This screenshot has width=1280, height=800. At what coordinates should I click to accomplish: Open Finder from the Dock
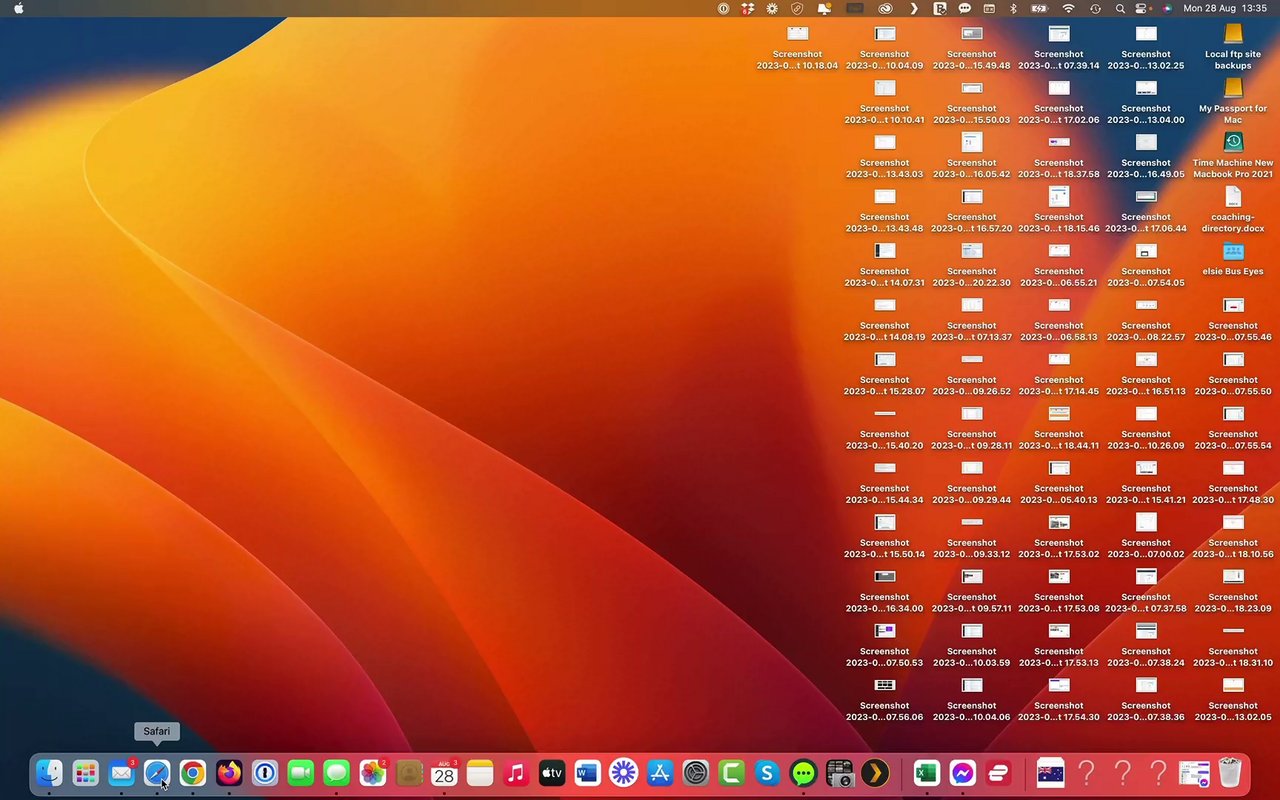pyautogui.click(x=49, y=773)
